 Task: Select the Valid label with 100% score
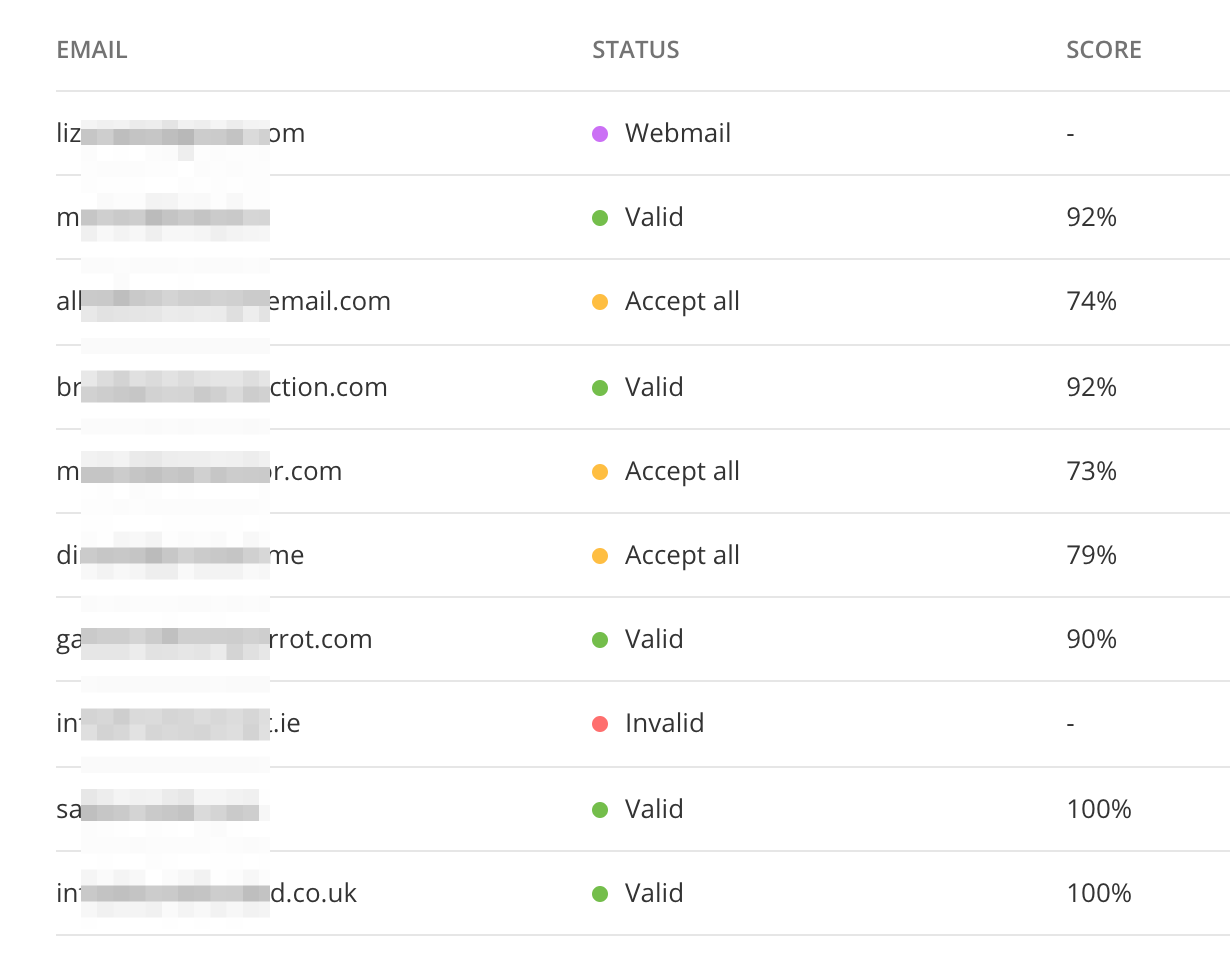[x=654, y=809]
